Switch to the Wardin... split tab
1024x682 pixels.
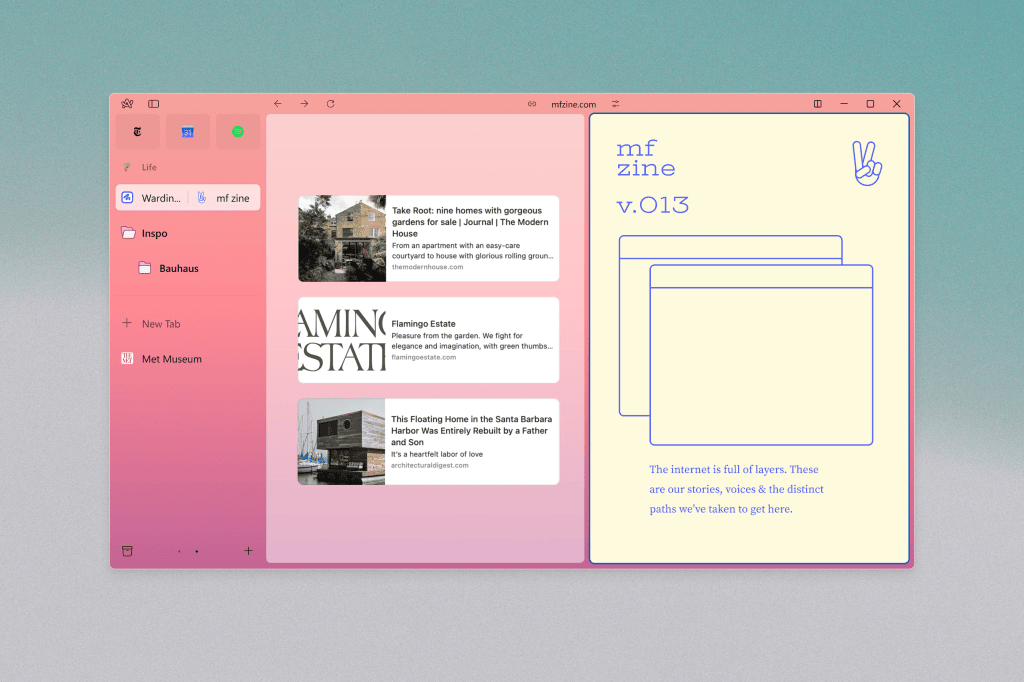click(152, 198)
